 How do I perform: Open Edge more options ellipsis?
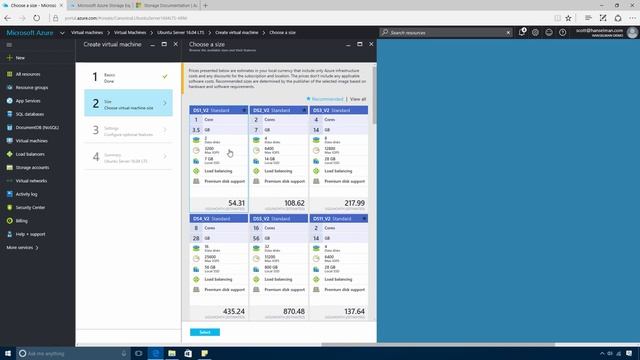click(x=632, y=18)
